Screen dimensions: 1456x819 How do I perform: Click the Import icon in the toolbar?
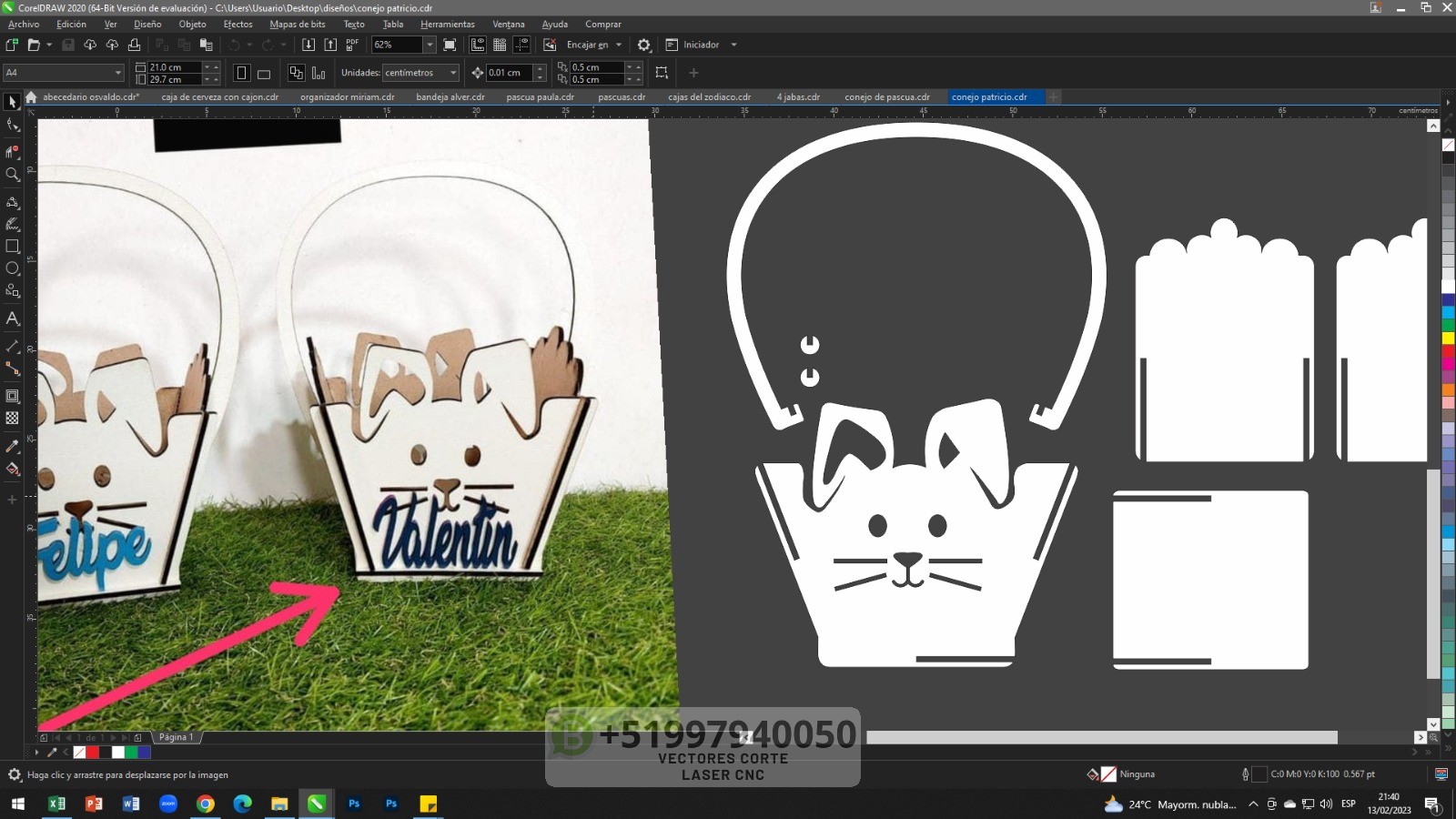coord(308,45)
